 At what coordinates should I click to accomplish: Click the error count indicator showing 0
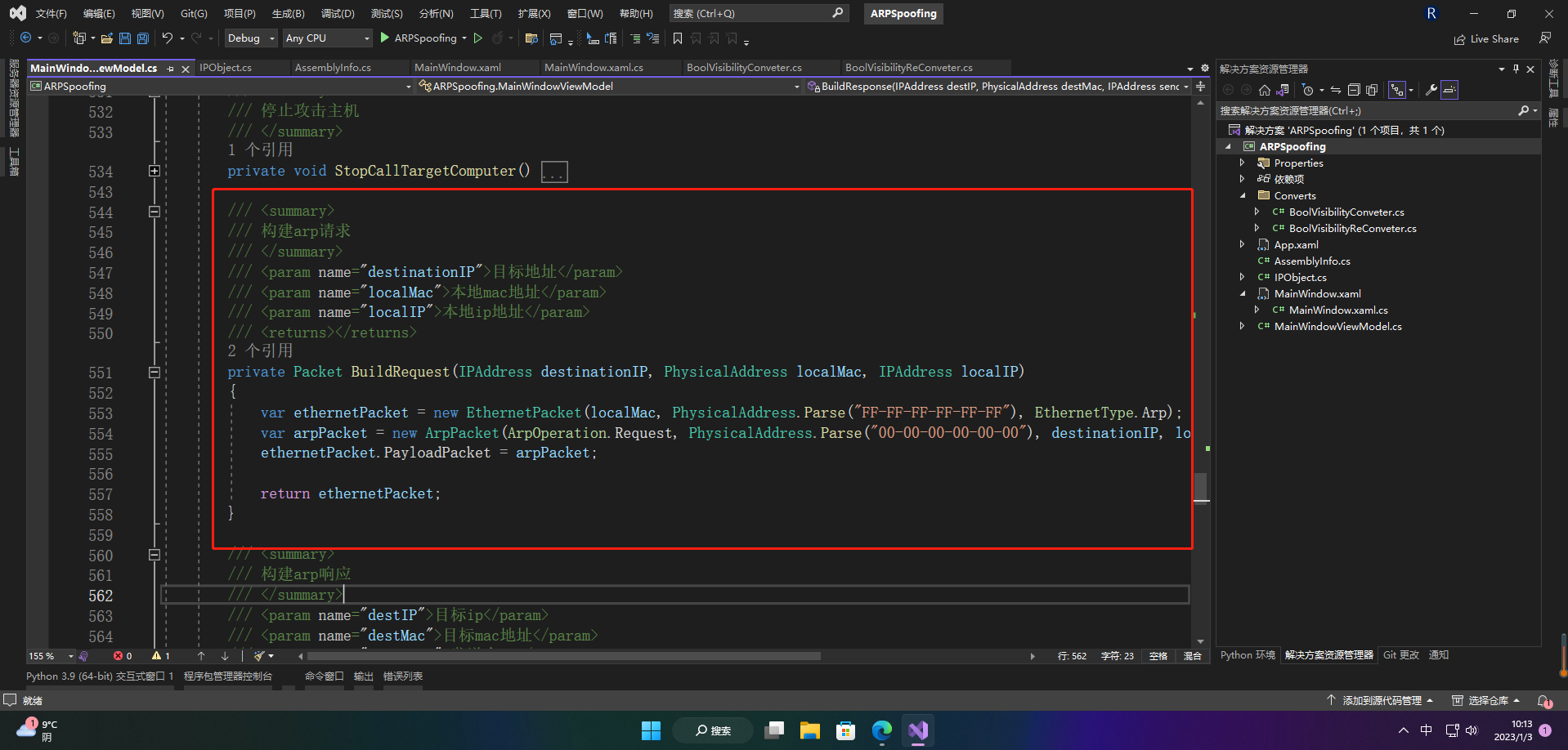tap(123, 656)
